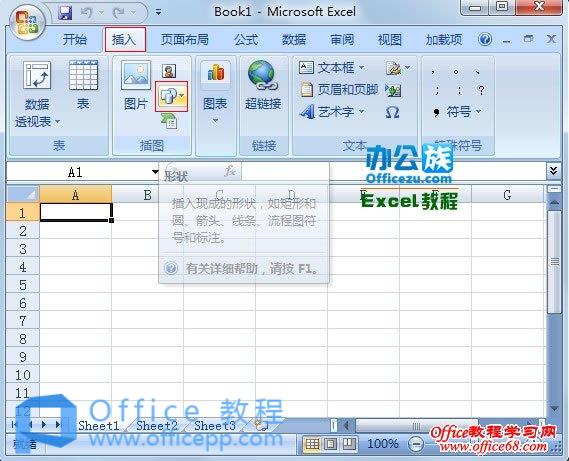569x461 pixels.
Task: Redo the last action
Action: click(119, 13)
